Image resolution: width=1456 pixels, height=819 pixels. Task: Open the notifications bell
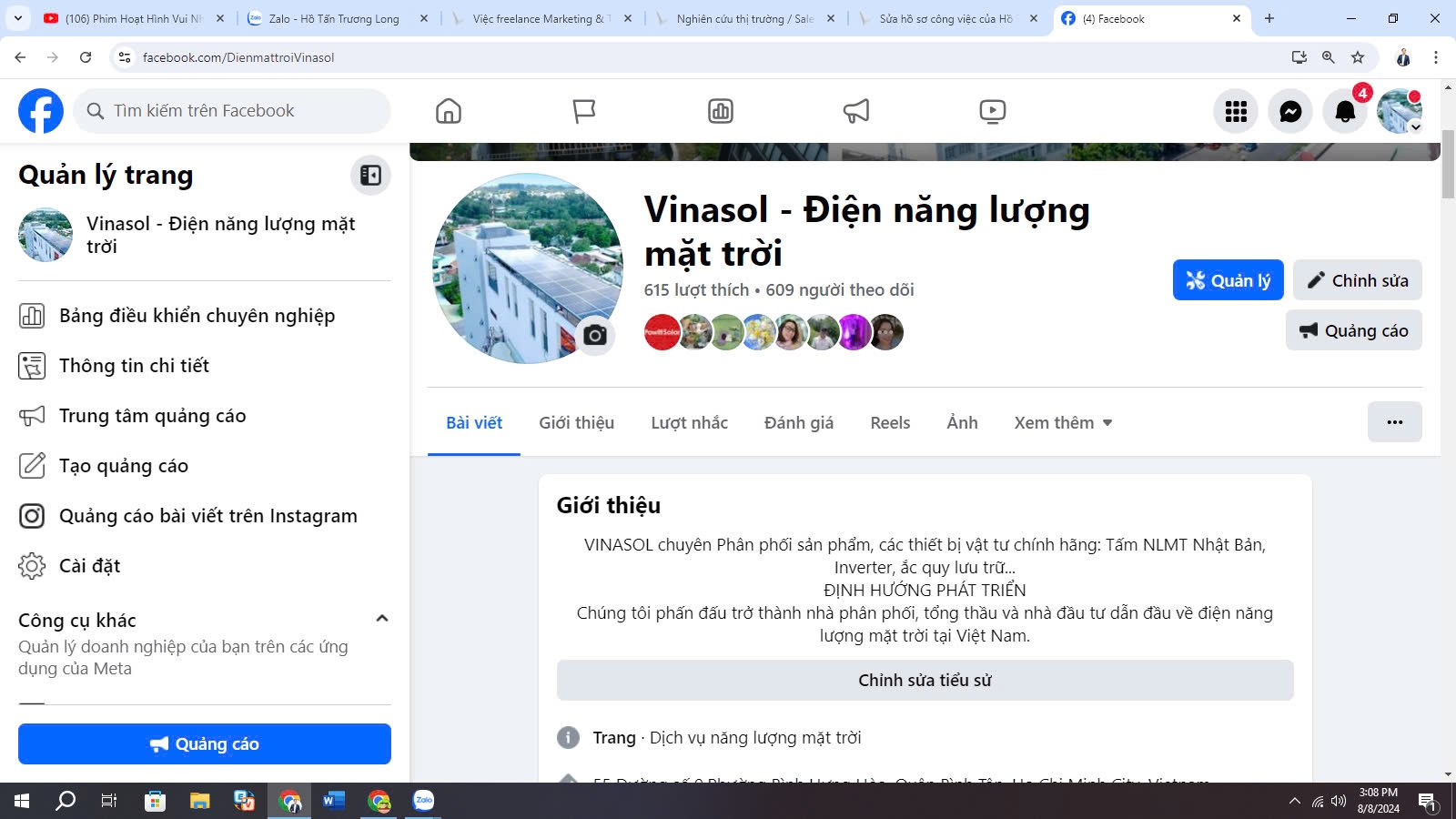click(x=1345, y=111)
